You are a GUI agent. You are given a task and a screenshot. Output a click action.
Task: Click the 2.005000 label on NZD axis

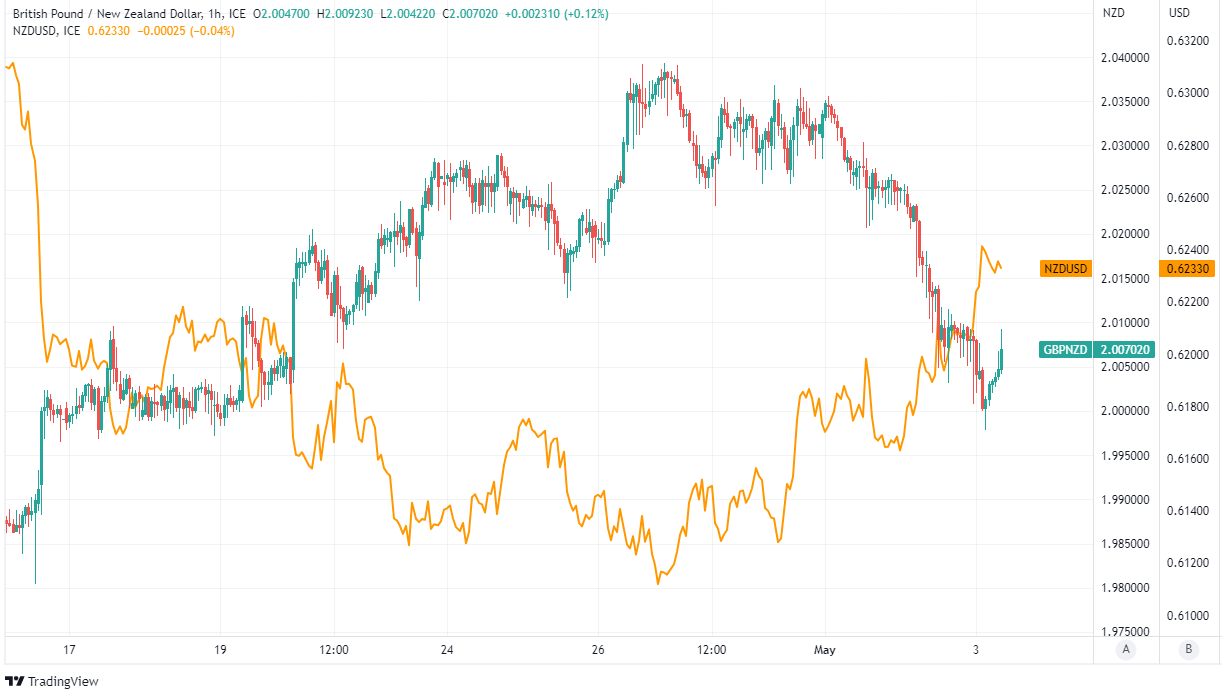click(1126, 367)
